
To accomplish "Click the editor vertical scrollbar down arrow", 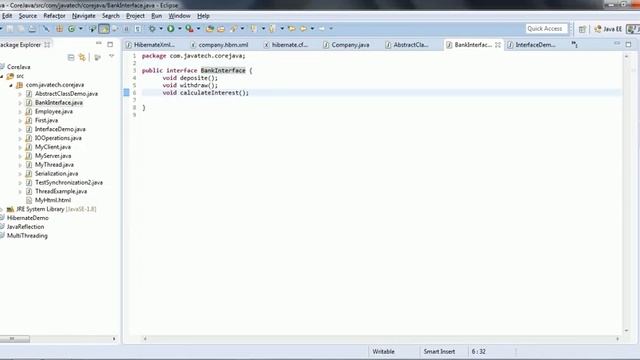I will coord(626,331).
